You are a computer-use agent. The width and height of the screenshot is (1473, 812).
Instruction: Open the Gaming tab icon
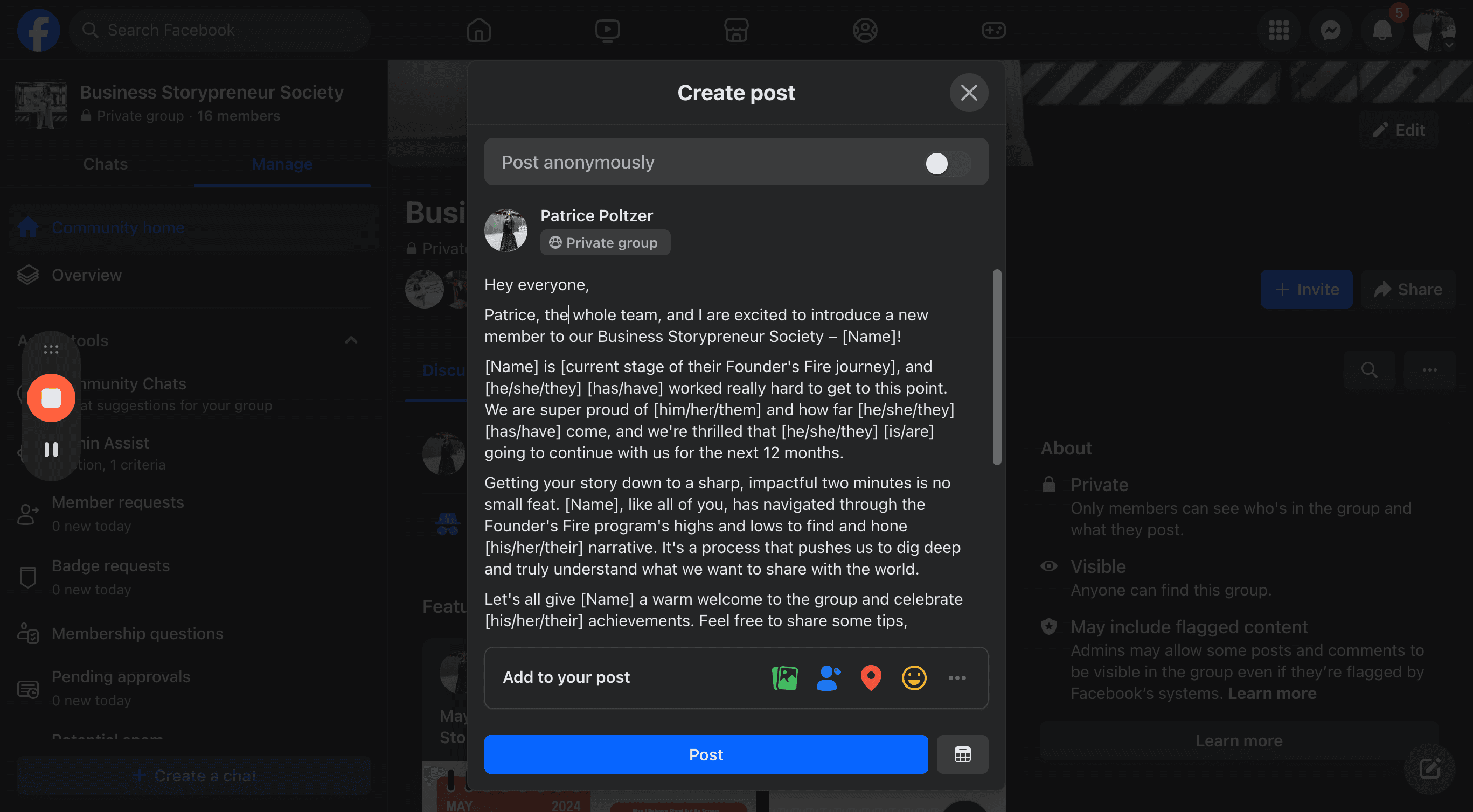point(994,30)
